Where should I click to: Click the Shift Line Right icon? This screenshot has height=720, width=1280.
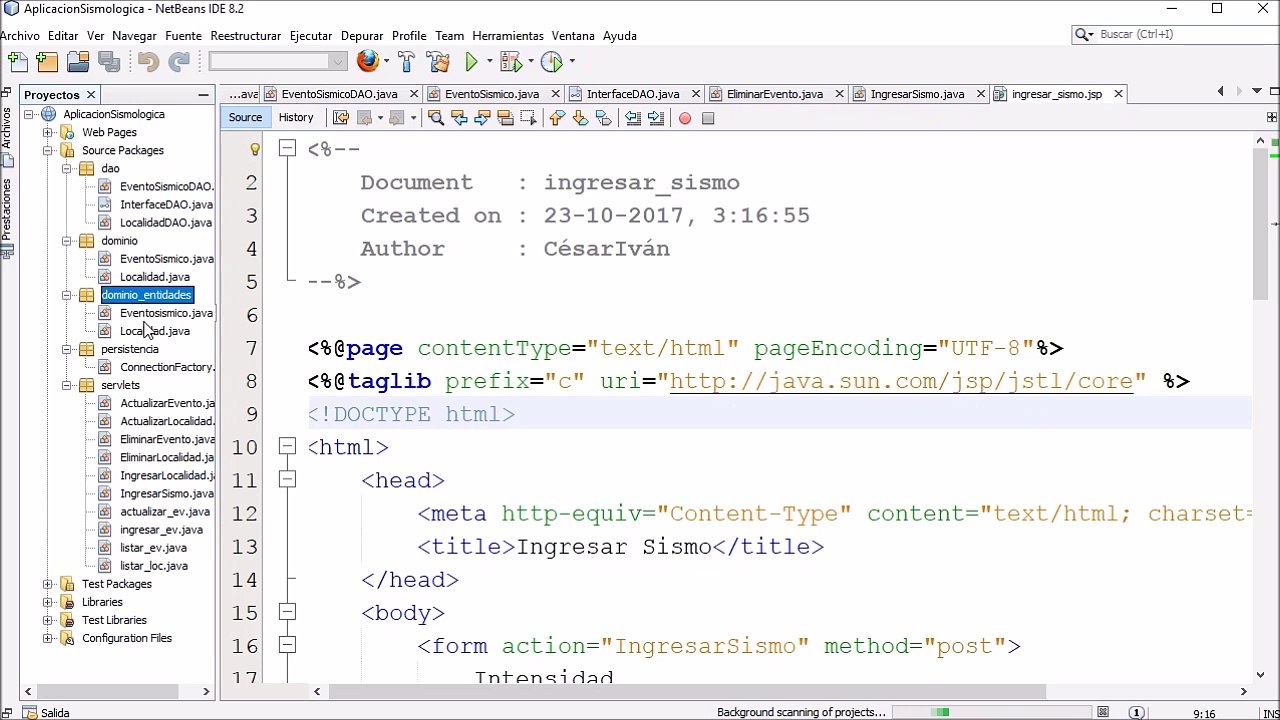click(x=656, y=118)
